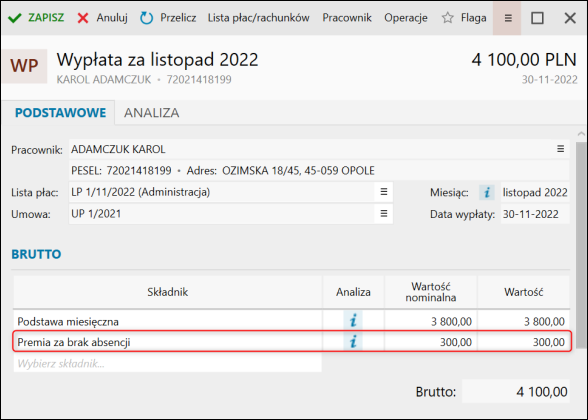This screenshot has width=588, height=420.
Task: Expand the Pracownik field menu
Action: pyautogui.click(x=560, y=149)
